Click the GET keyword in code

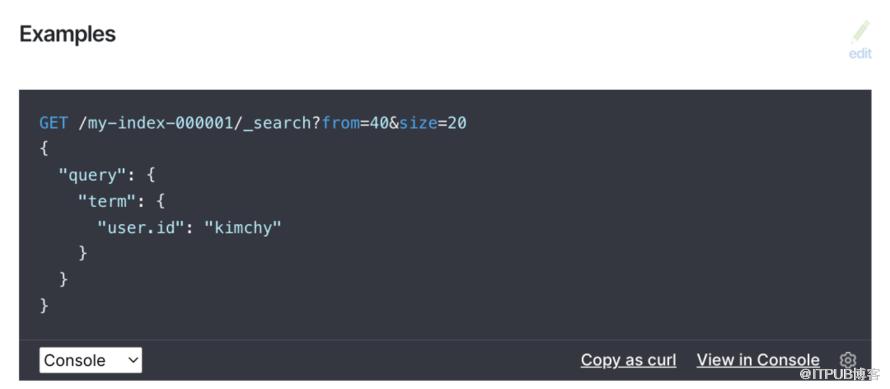point(53,123)
